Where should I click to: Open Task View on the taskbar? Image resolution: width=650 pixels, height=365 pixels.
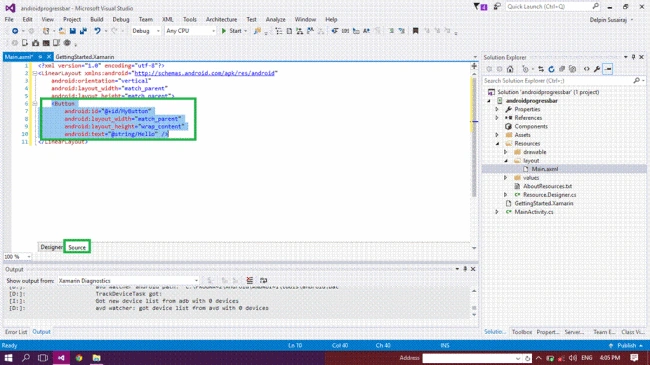pyautogui.click(x=43, y=358)
